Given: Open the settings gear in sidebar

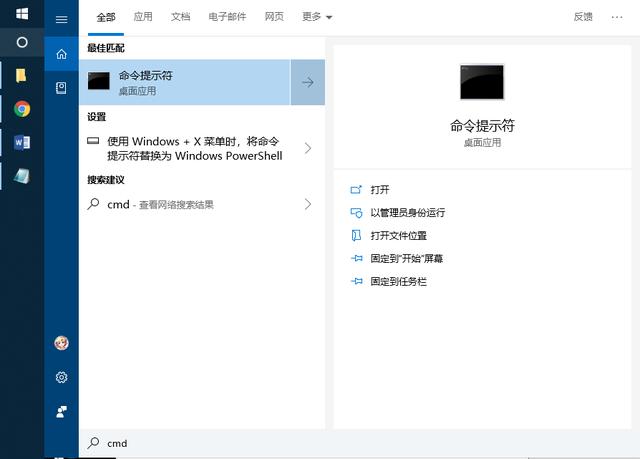Looking at the screenshot, I should pos(61,377).
